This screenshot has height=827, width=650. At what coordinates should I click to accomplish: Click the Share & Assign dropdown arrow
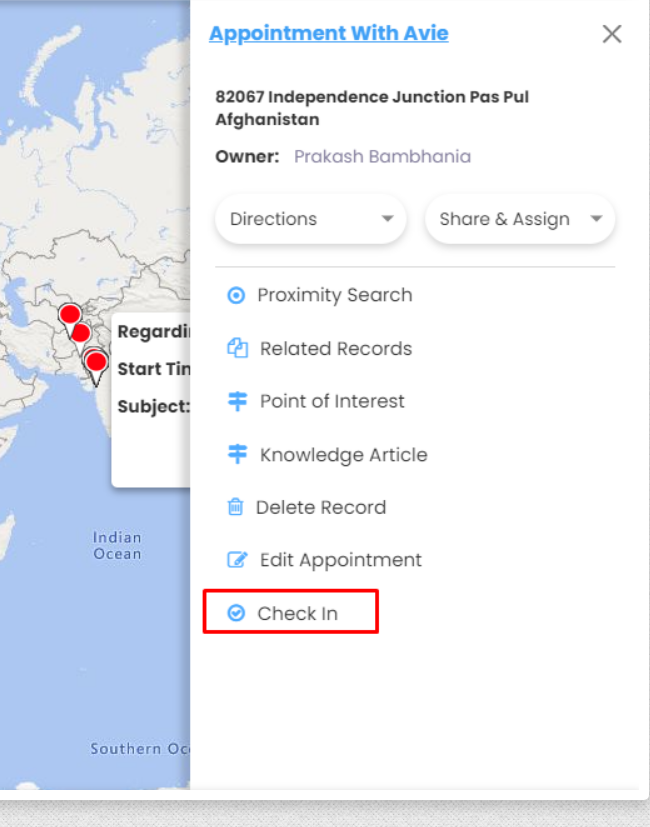coord(596,219)
